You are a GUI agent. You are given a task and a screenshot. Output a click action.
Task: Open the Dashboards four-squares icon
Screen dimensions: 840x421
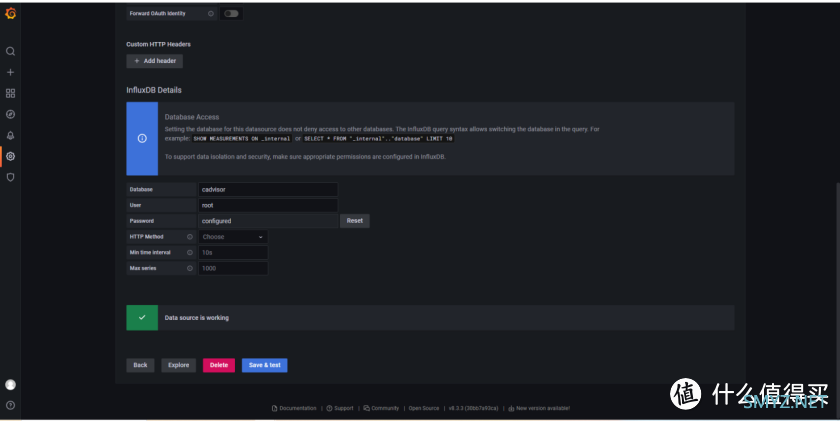click(10, 93)
